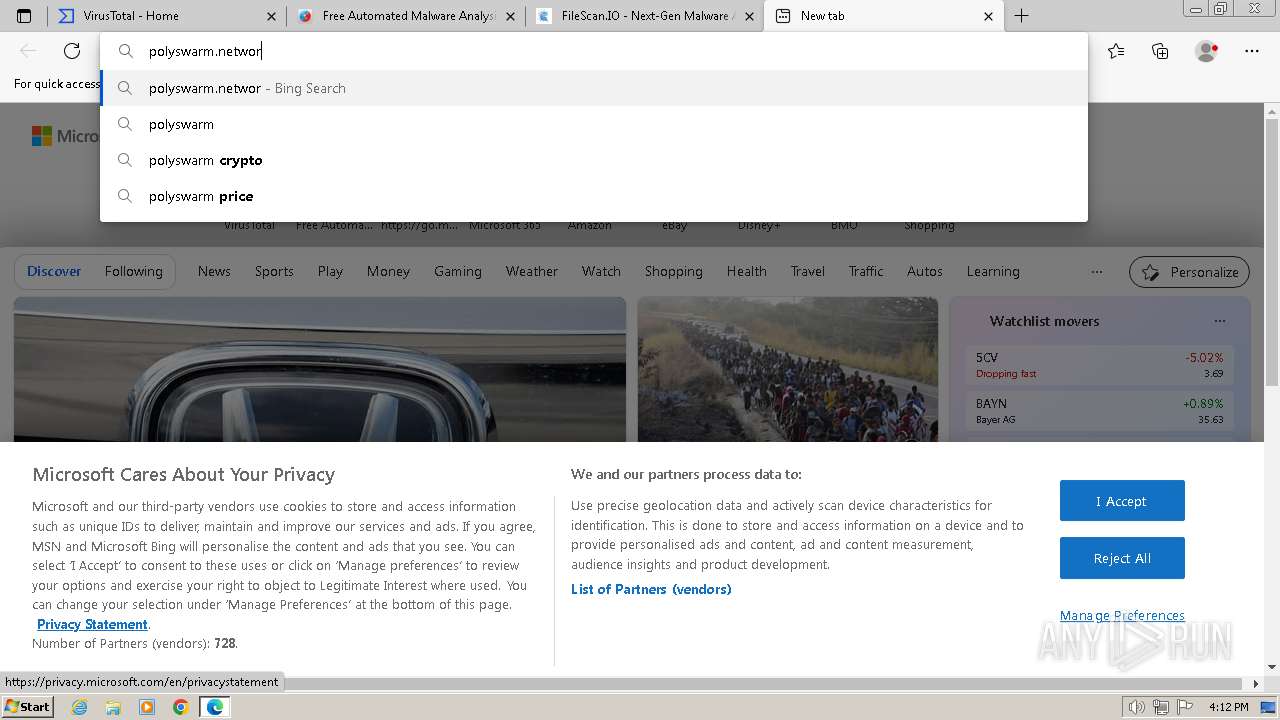Select the Discover feed tab

pyautogui.click(x=54, y=271)
